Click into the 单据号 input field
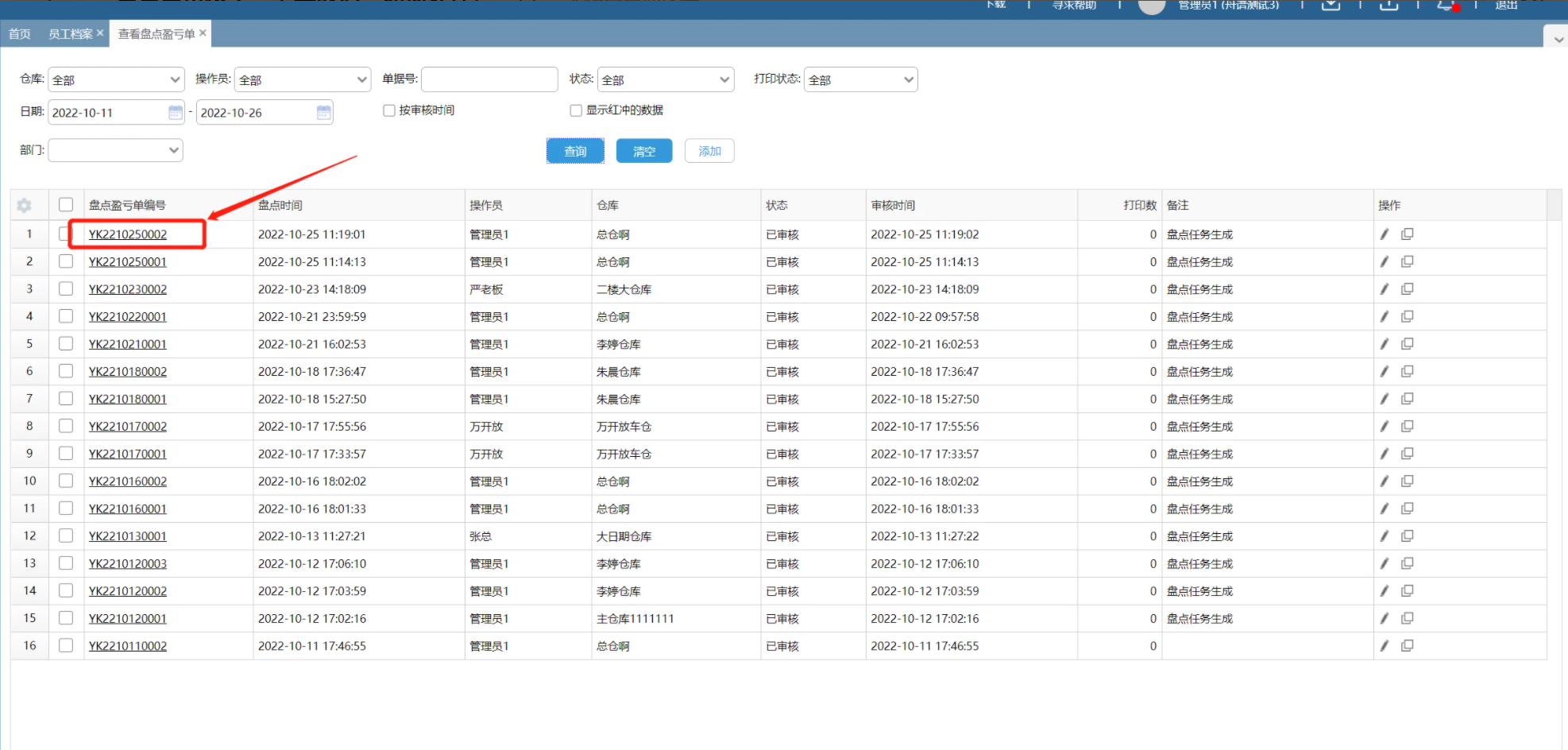This screenshot has width=1568, height=750. [489, 79]
